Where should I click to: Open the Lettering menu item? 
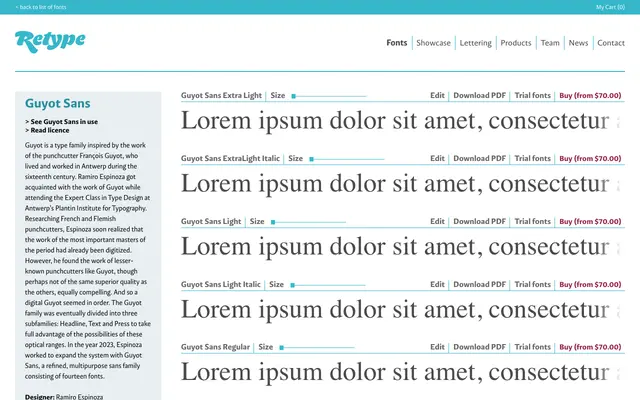pos(476,43)
